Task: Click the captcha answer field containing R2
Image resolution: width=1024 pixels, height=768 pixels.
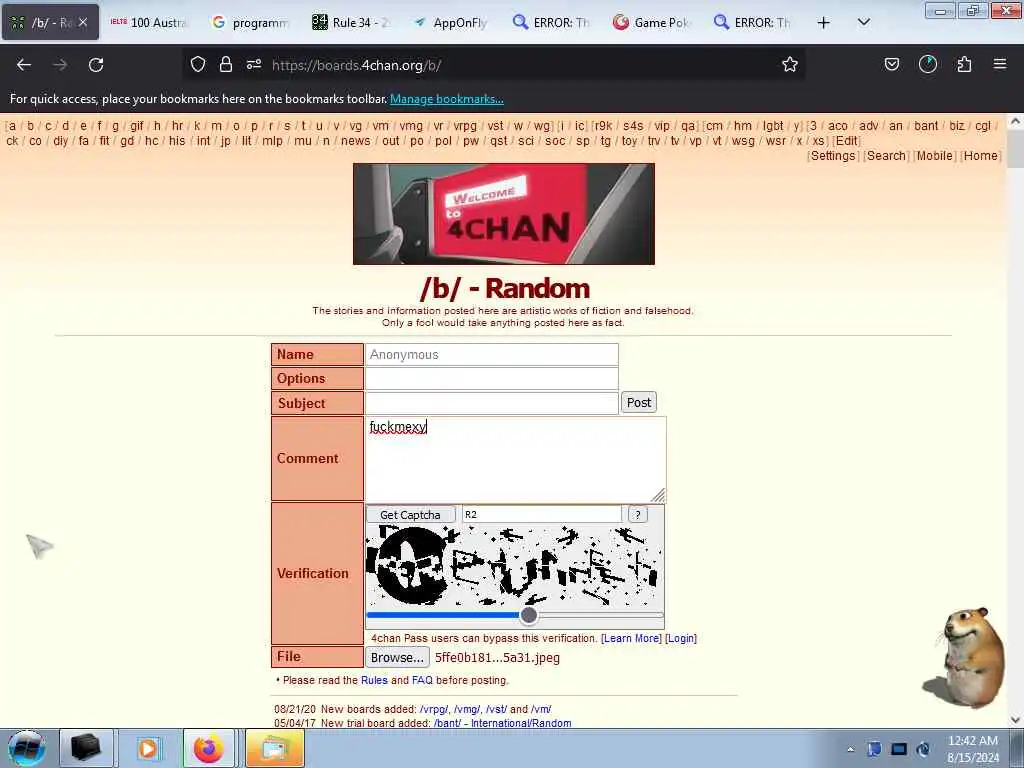Action: coord(542,515)
